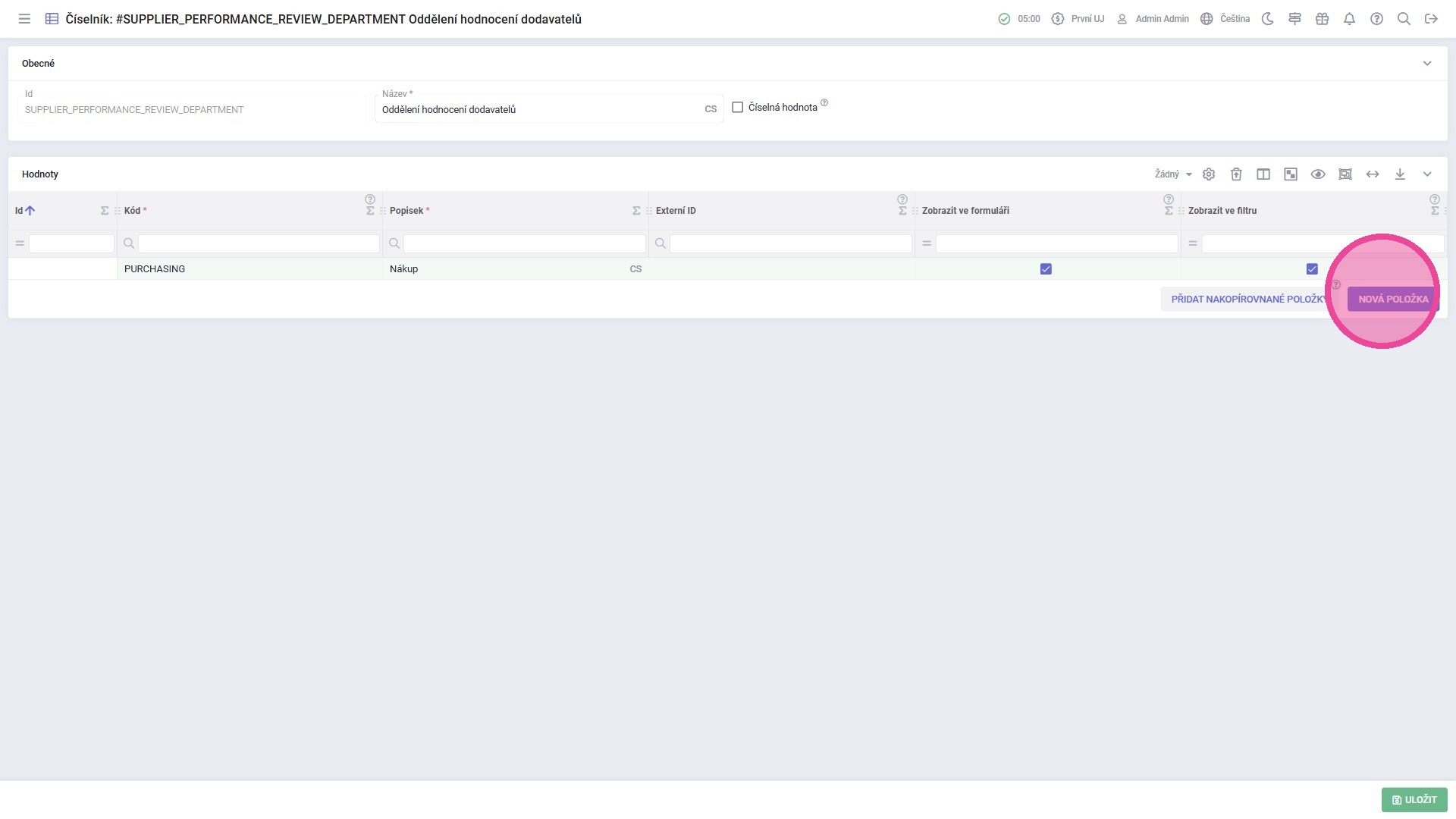The image size is (1456, 819).
Task: Collapse the Hodnoty section chevron
Action: pos(1427,174)
